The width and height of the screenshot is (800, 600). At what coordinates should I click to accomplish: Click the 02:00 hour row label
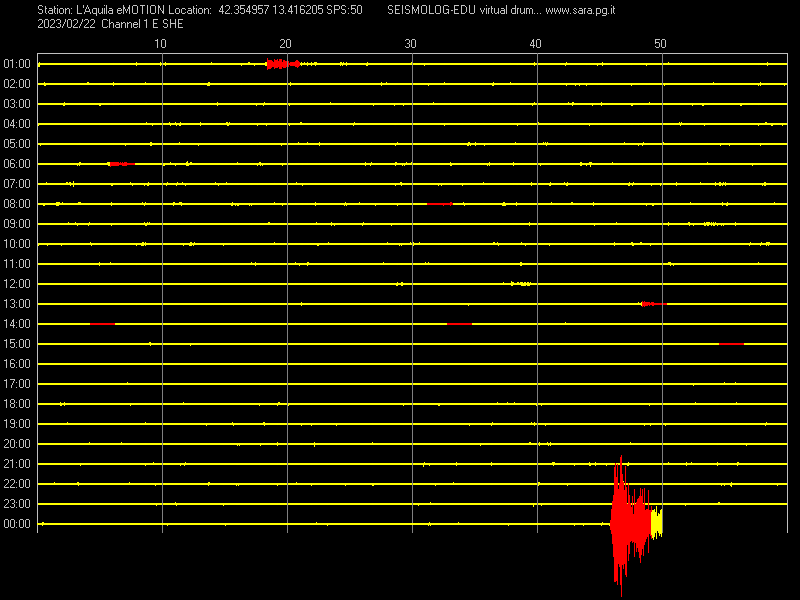point(17,84)
